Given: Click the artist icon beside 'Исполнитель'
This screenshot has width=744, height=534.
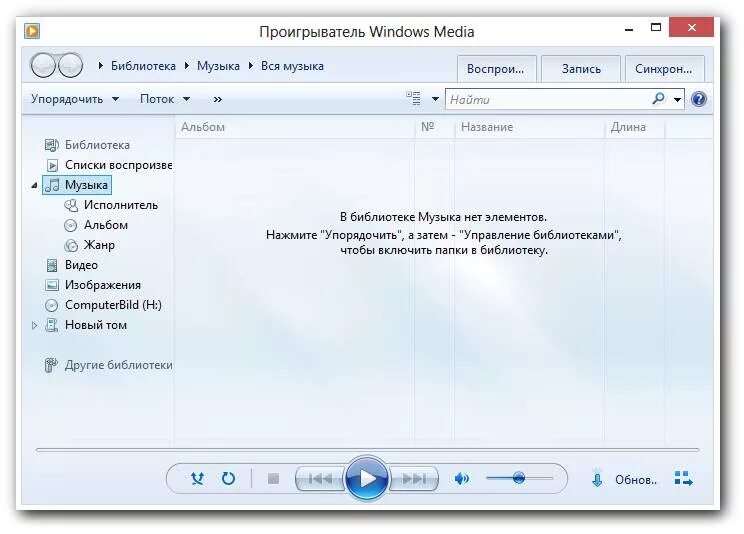Looking at the screenshot, I should (x=70, y=205).
